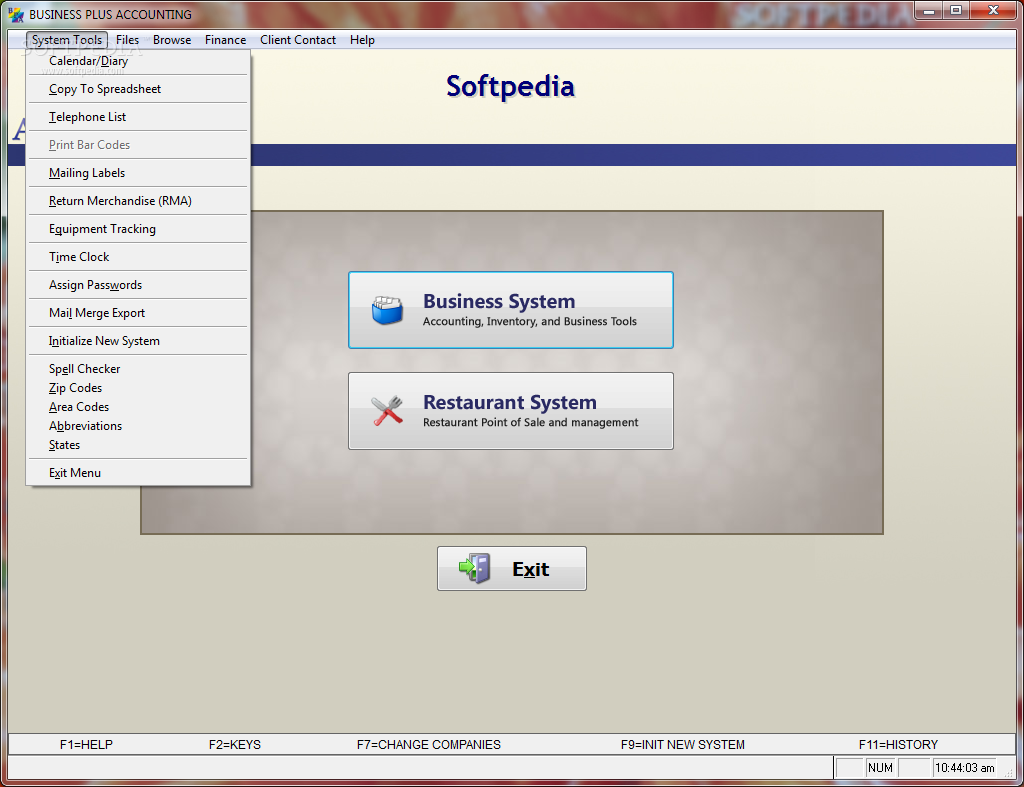Open the Browse menu

point(172,40)
